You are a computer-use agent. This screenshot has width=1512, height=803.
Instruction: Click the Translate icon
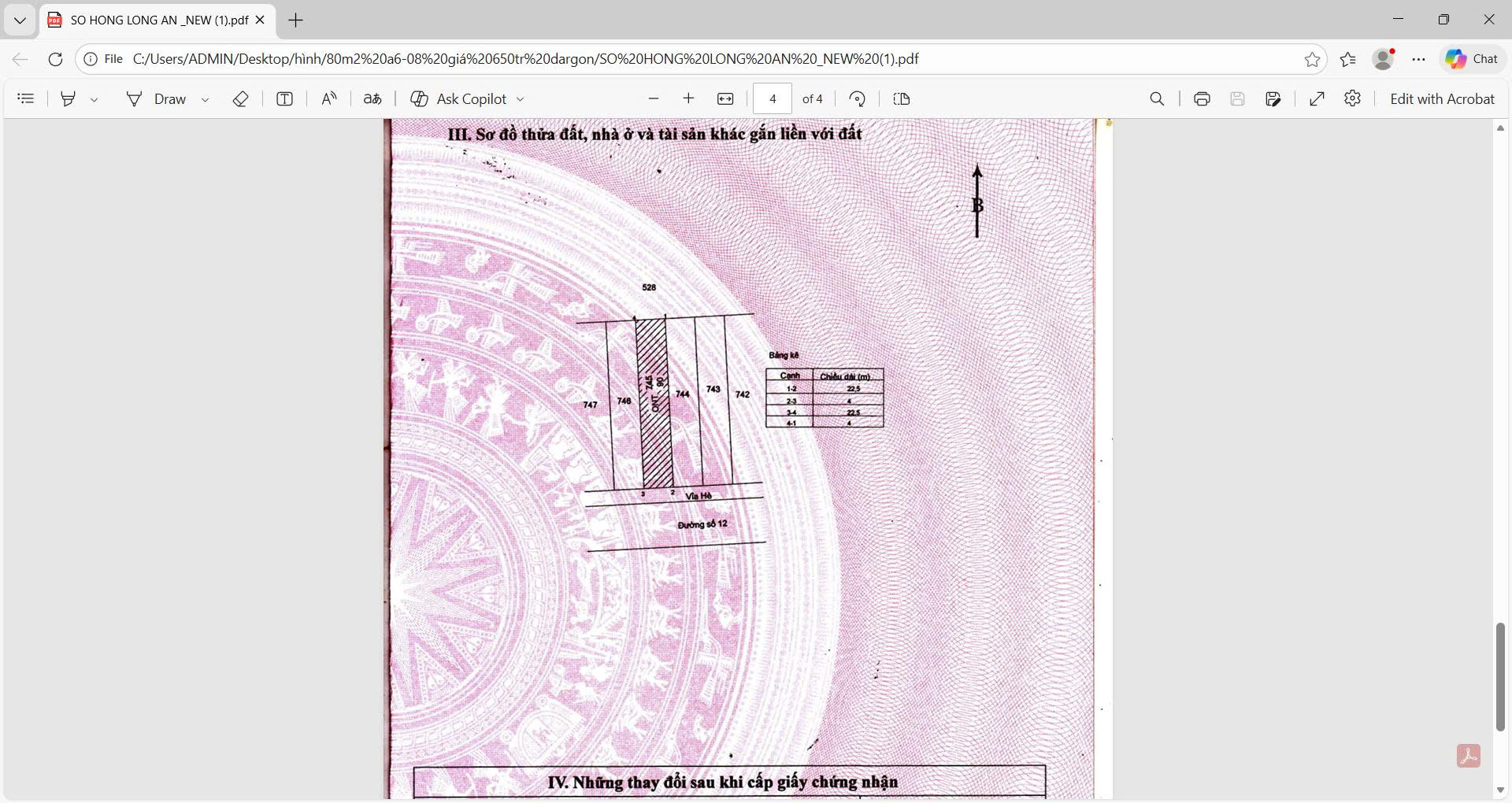click(x=372, y=99)
